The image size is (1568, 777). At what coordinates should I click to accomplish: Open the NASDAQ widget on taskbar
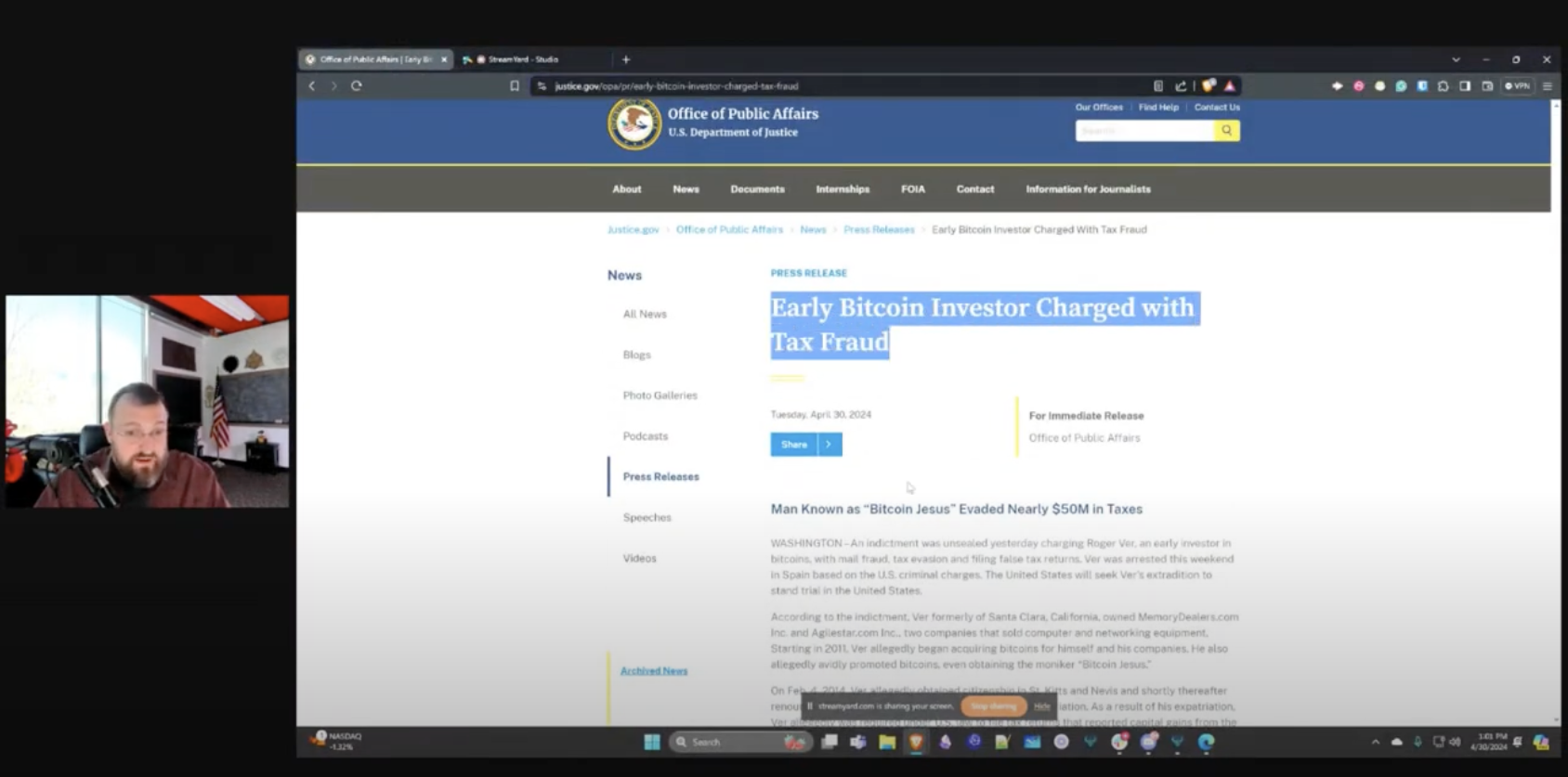pyautogui.click(x=337, y=741)
